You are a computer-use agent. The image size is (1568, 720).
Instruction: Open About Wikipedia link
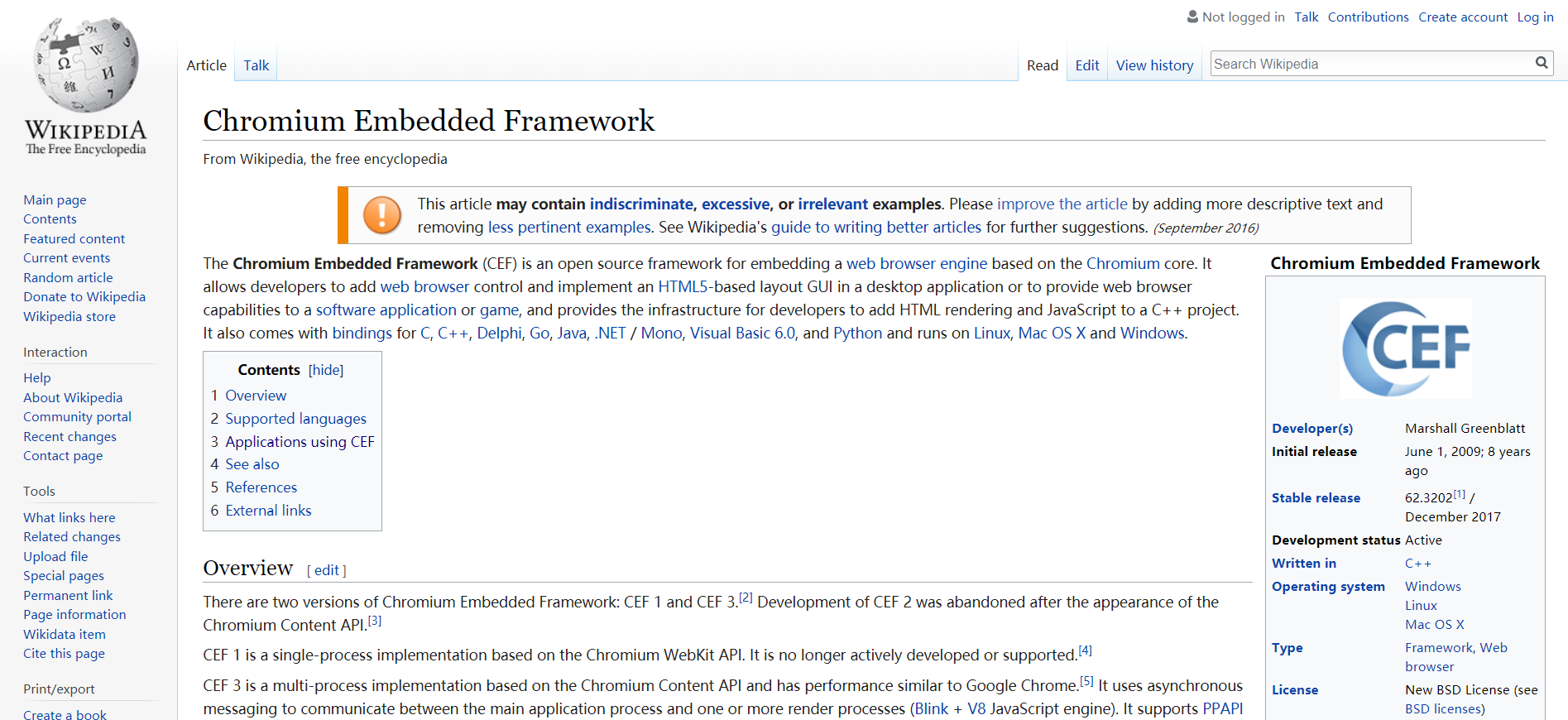[73, 397]
